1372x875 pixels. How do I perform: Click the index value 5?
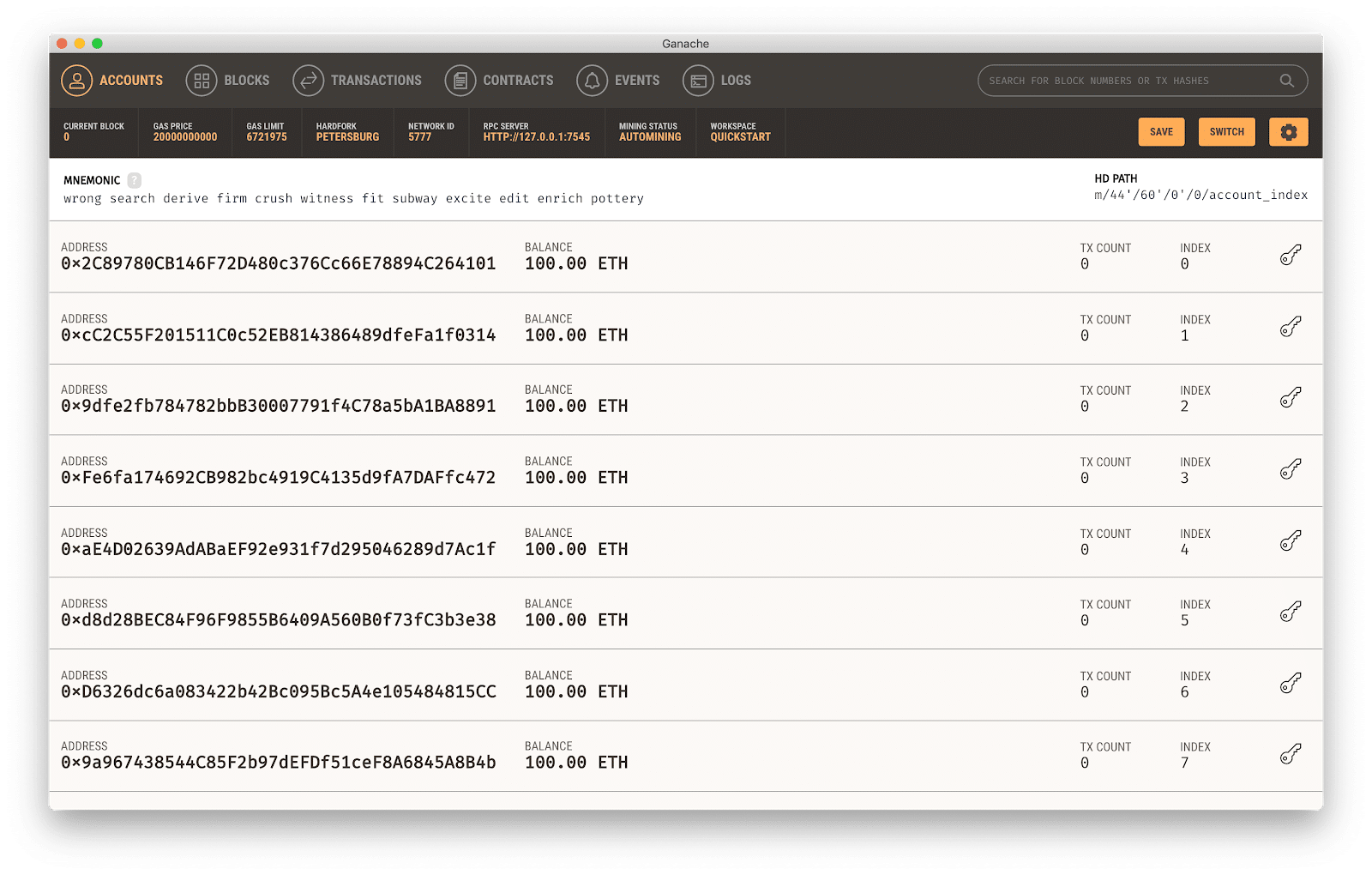[1185, 620]
